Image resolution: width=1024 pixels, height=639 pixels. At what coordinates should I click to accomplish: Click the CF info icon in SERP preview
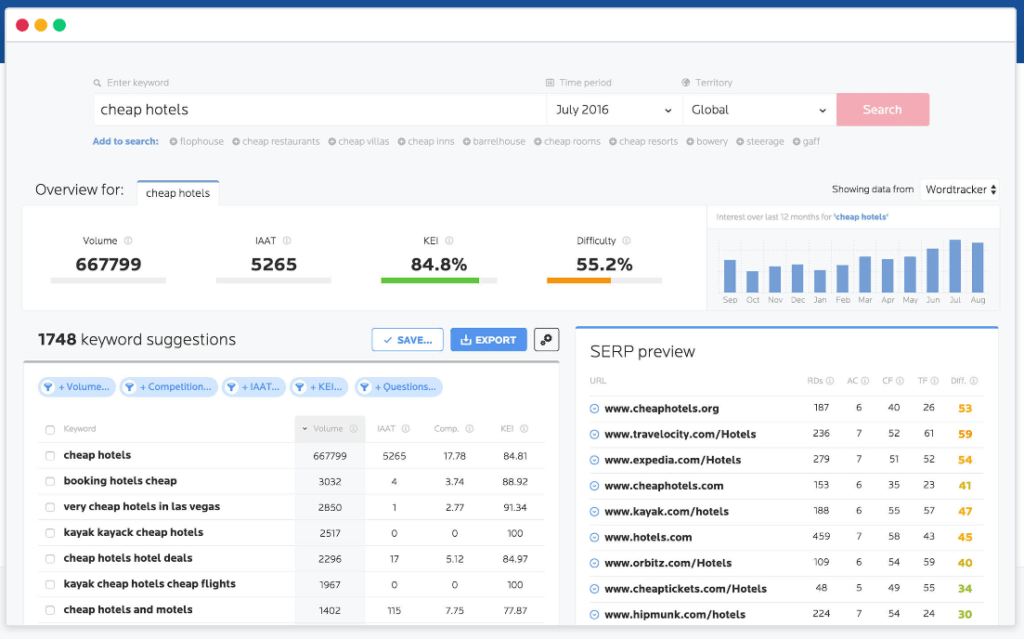coord(900,381)
